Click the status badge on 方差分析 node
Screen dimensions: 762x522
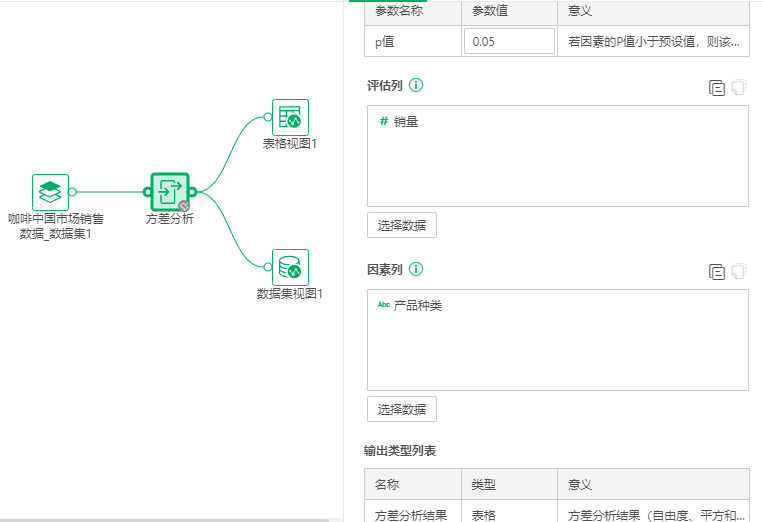pyautogui.click(x=184, y=206)
